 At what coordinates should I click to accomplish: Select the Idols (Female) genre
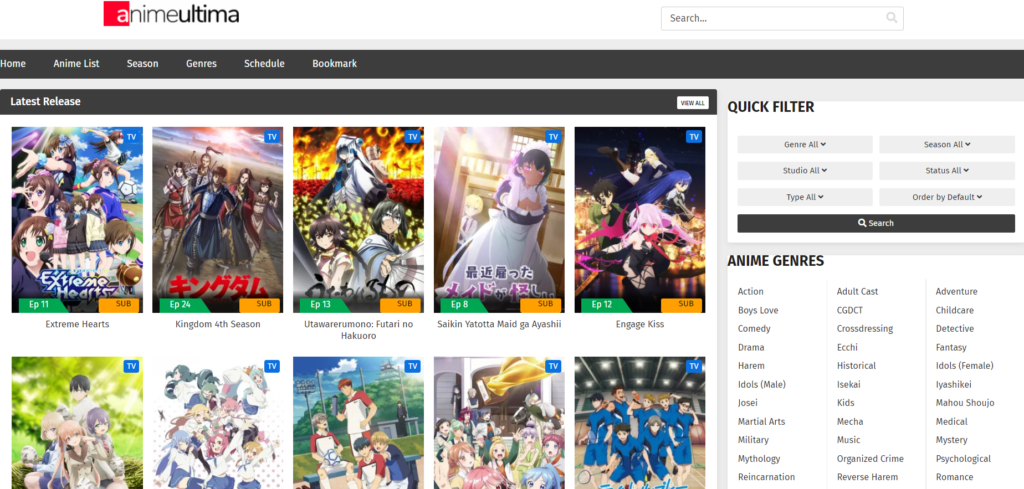[964, 366]
